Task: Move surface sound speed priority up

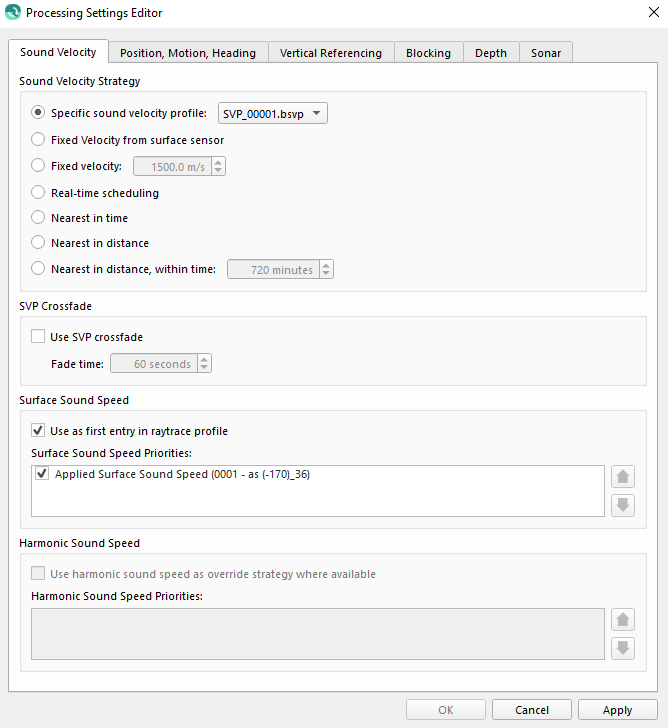Action: pyautogui.click(x=623, y=477)
